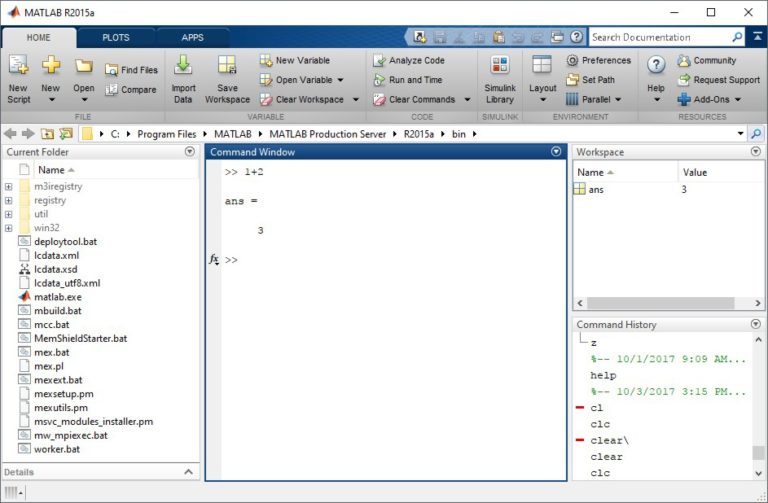Image resolution: width=768 pixels, height=503 pixels.
Task: Click the Import Data icon
Action: [183, 67]
